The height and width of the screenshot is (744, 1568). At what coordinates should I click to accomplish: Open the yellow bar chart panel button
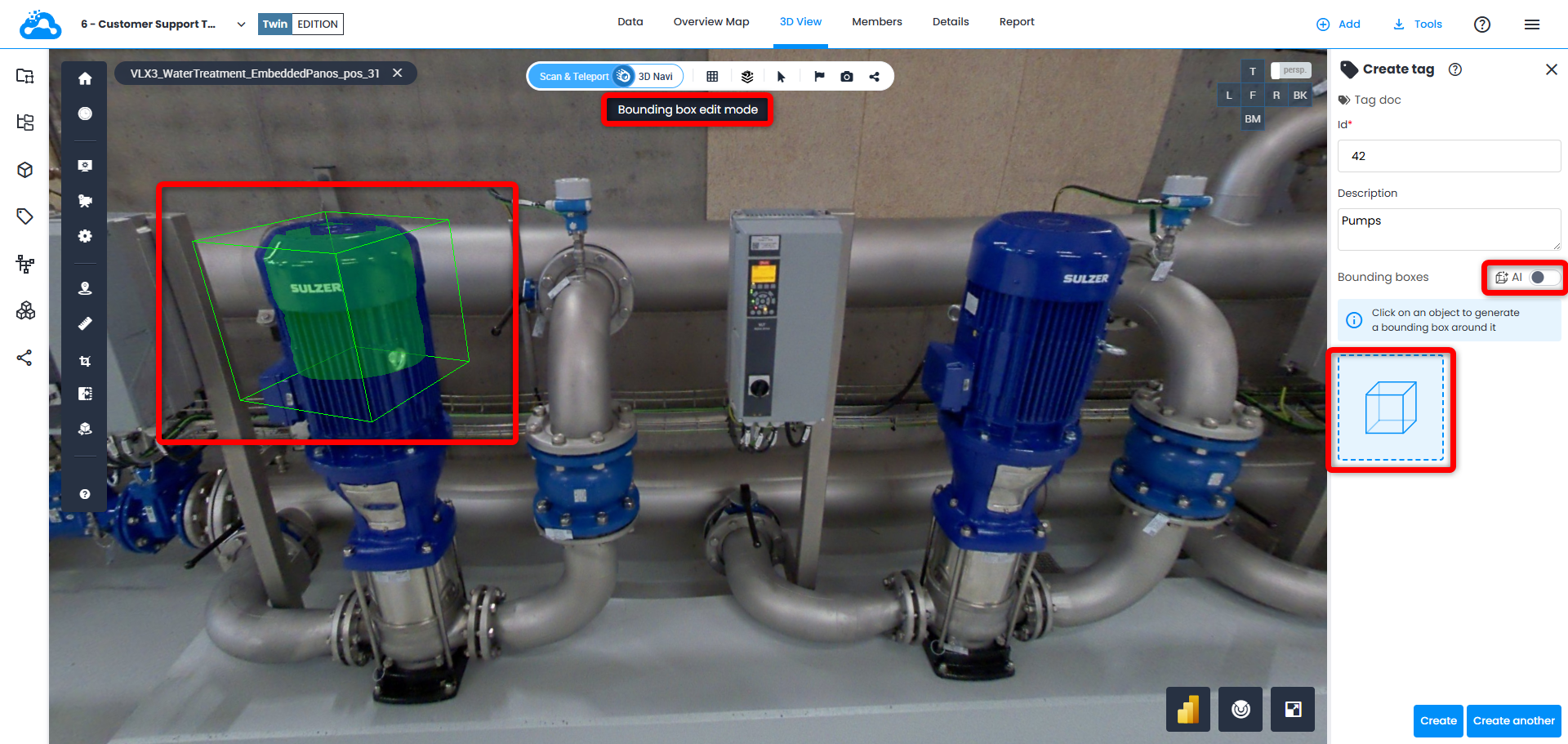(1188, 709)
